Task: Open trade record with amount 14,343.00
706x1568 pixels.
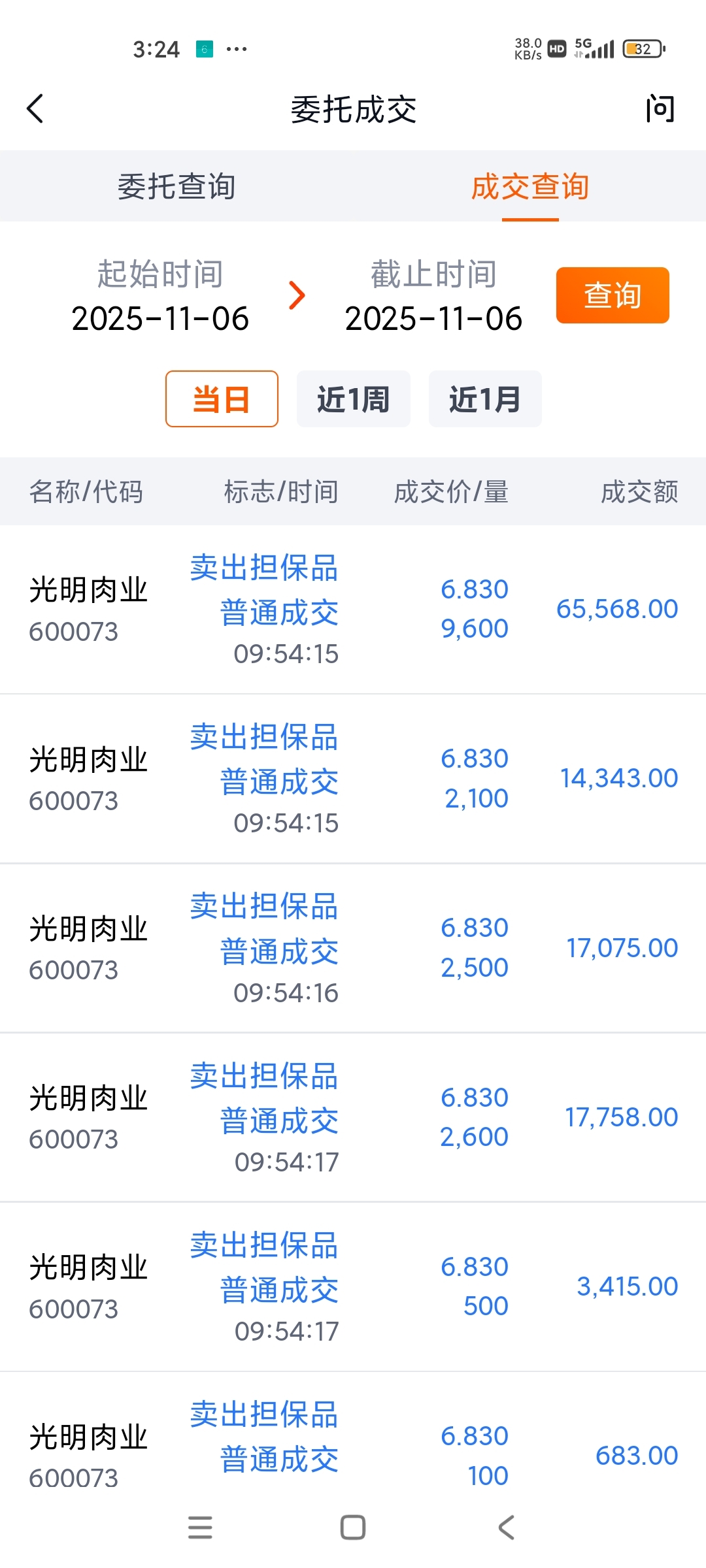Action: [353, 779]
